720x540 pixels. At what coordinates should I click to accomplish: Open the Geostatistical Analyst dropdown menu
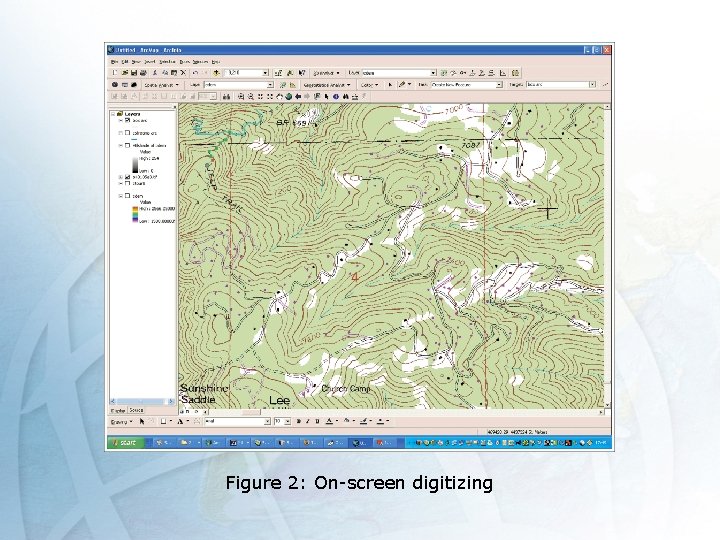click(x=326, y=85)
